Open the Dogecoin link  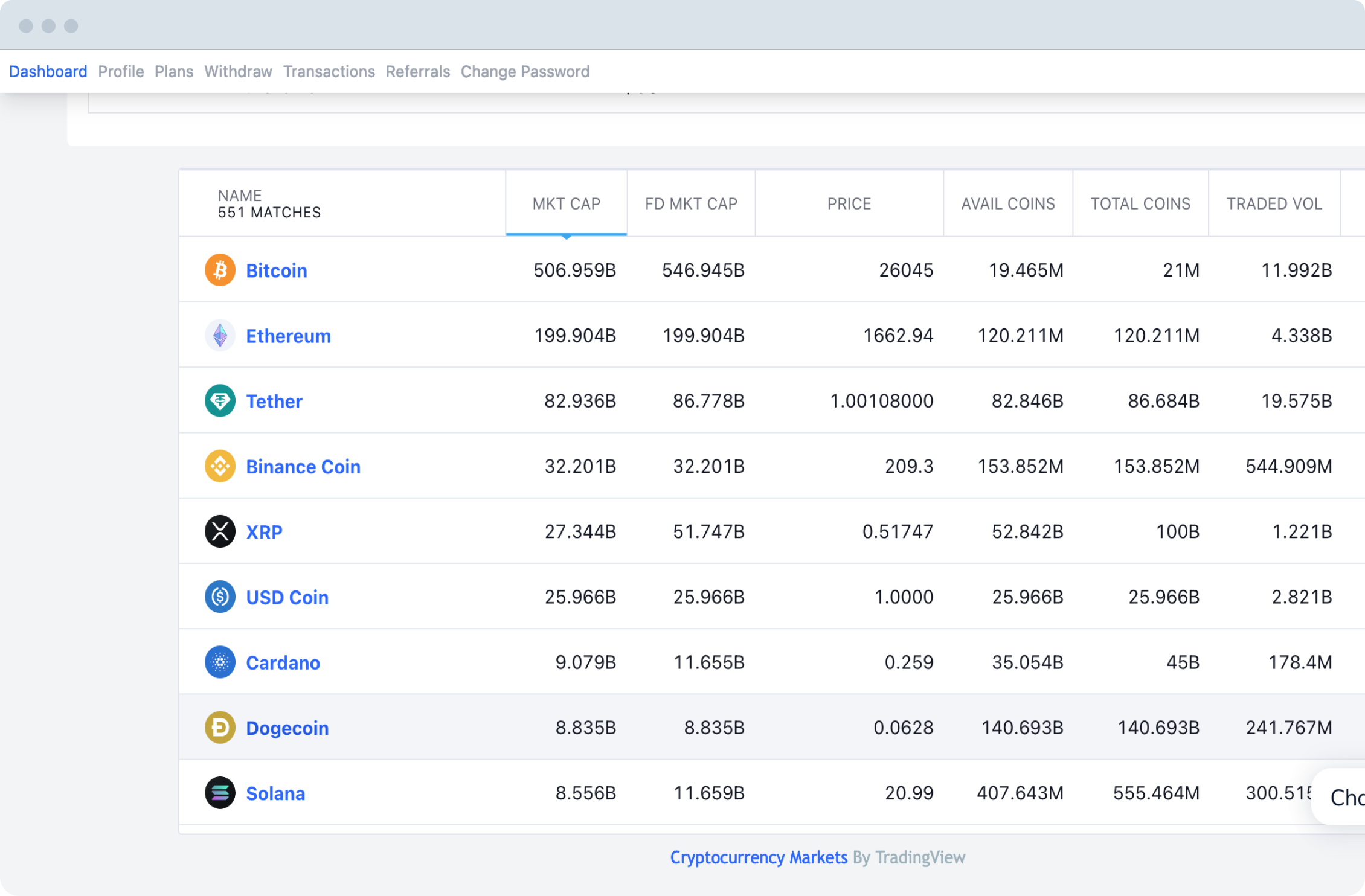click(x=287, y=728)
